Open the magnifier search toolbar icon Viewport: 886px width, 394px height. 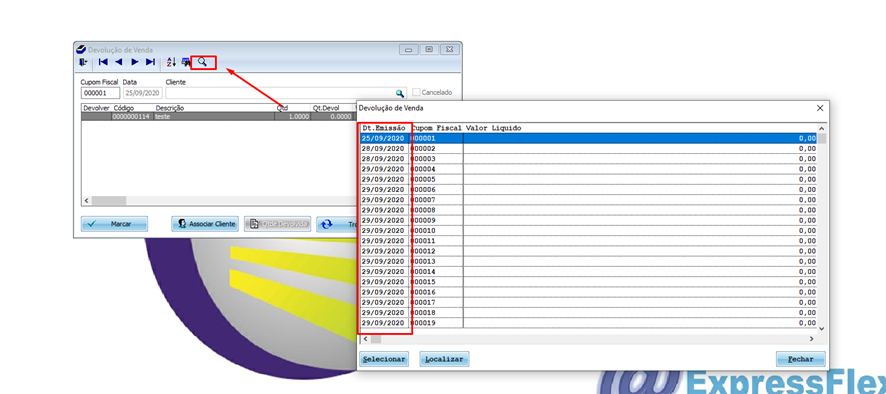(x=202, y=62)
